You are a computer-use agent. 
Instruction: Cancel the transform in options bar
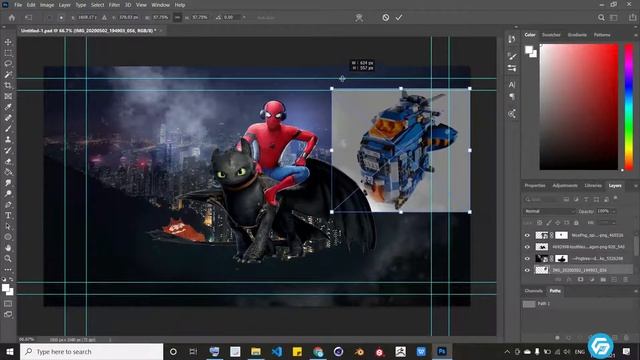[x=385, y=18]
